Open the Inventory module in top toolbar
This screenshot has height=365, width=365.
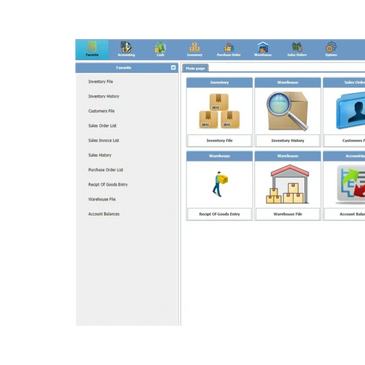[194, 49]
